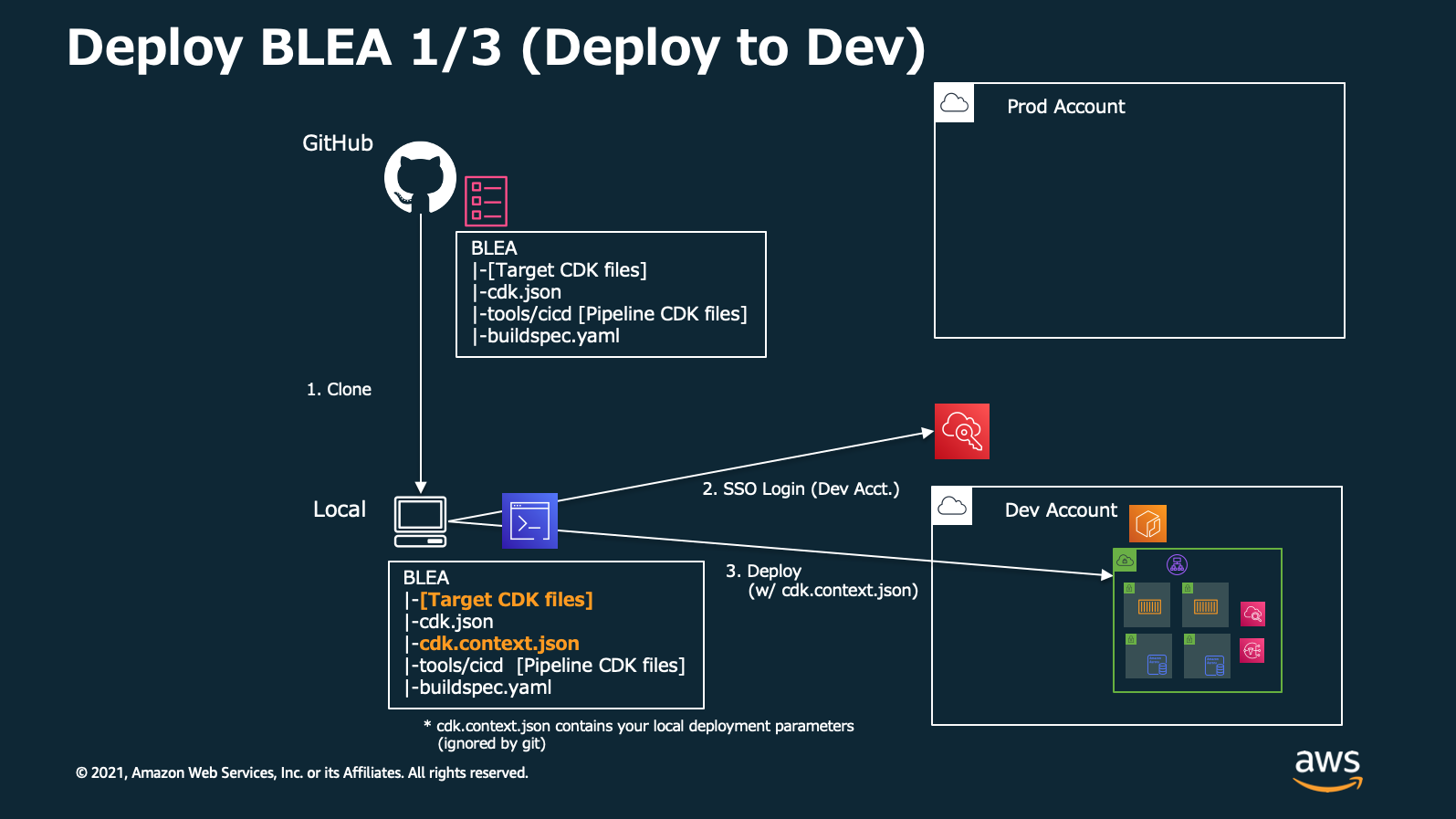This screenshot has width=1456, height=819.
Task: Click the pink SNS notification icon
Action: [x=1252, y=650]
